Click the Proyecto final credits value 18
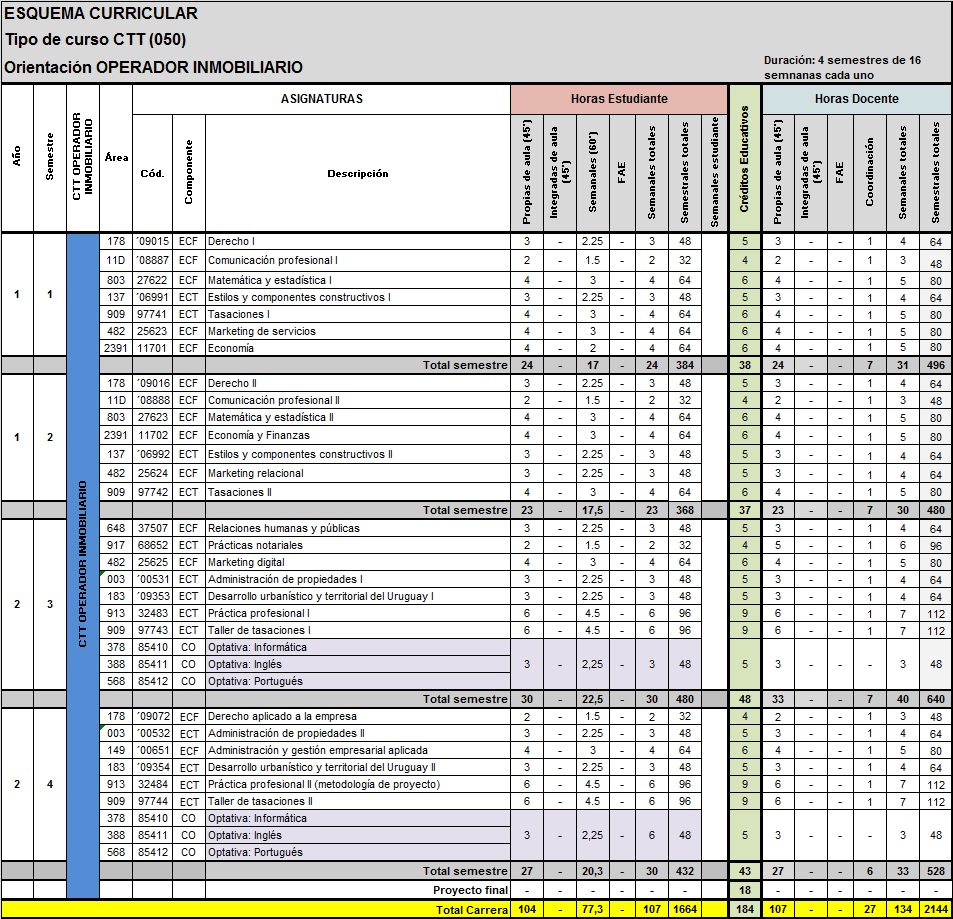953x919 pixels. pos(745,890)
